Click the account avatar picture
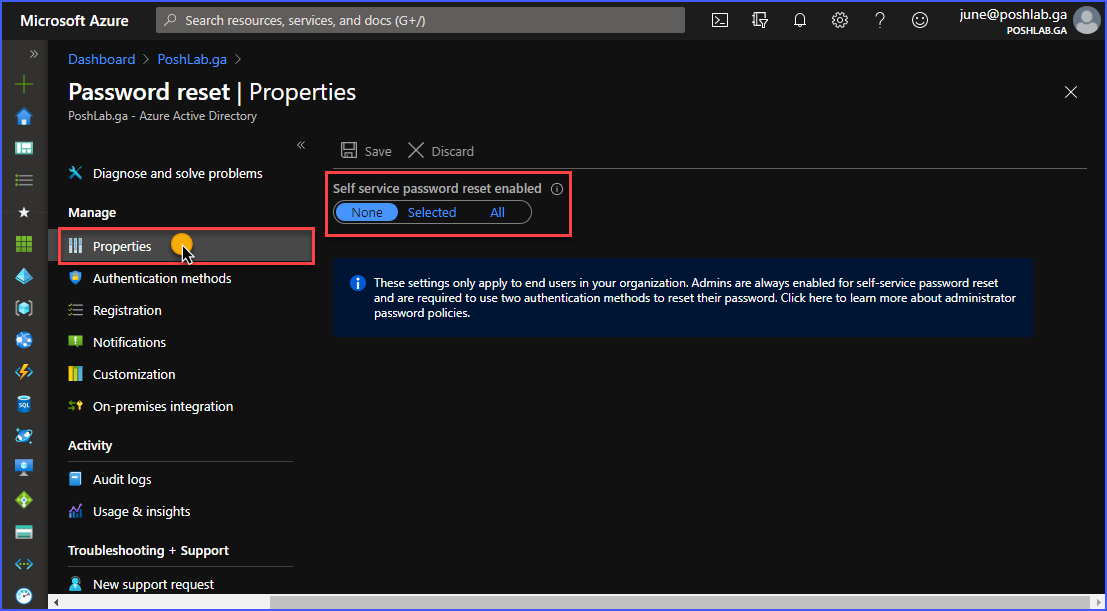Viewport: 1107px width, 611px height. click(1087, 20)
